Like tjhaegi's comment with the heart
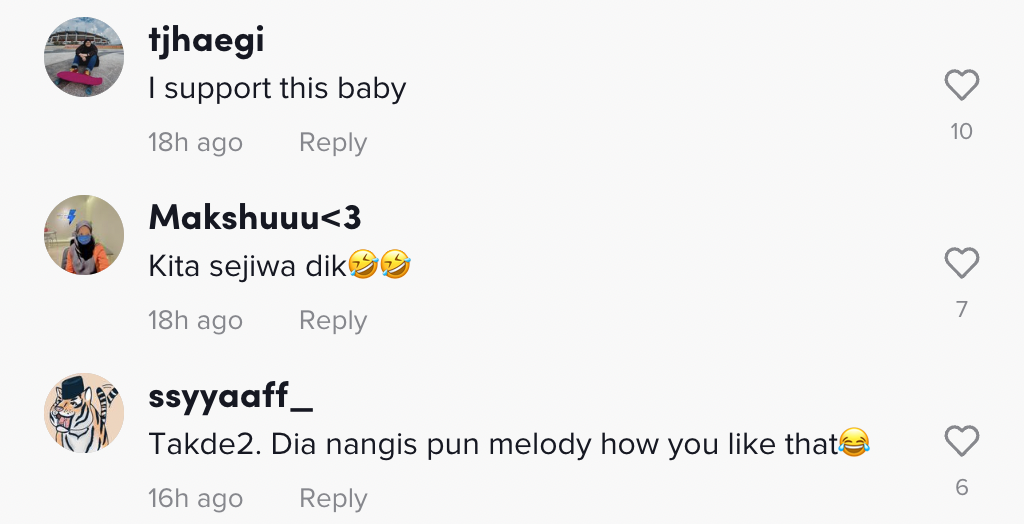 (961, 86)
